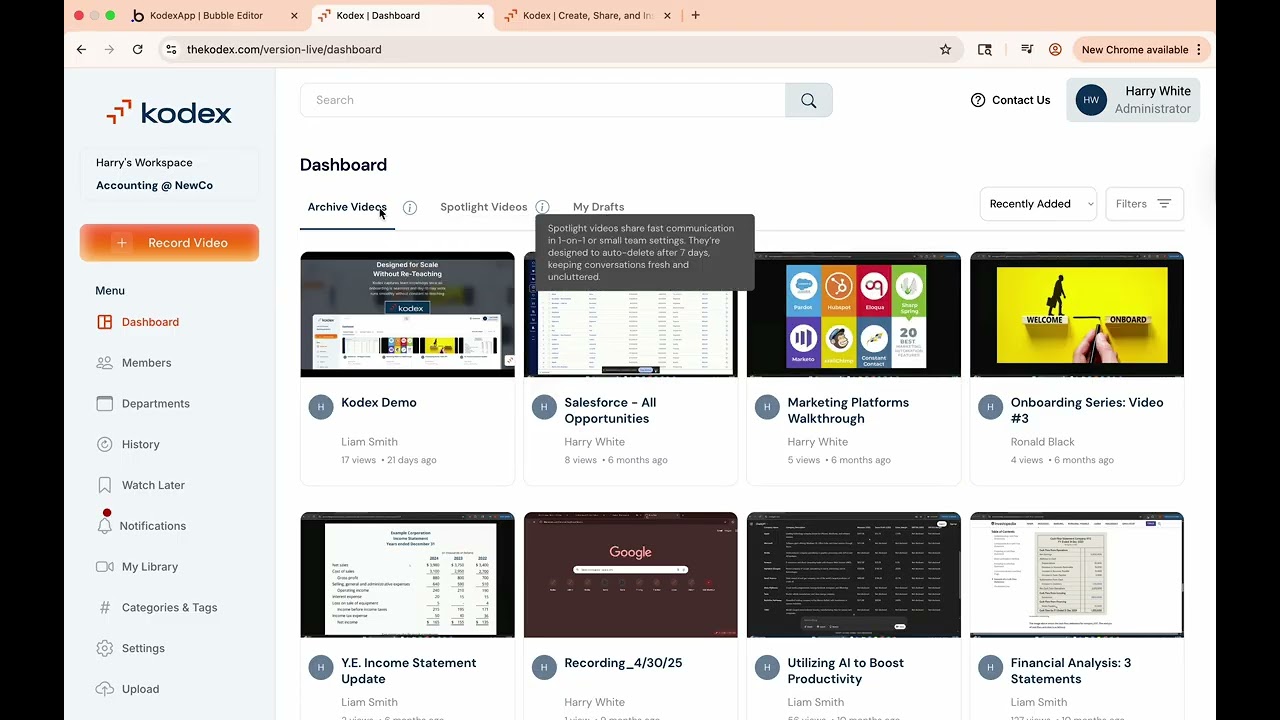
Task: Click the Contact Us question mark icon
Action: coord(978,100)
